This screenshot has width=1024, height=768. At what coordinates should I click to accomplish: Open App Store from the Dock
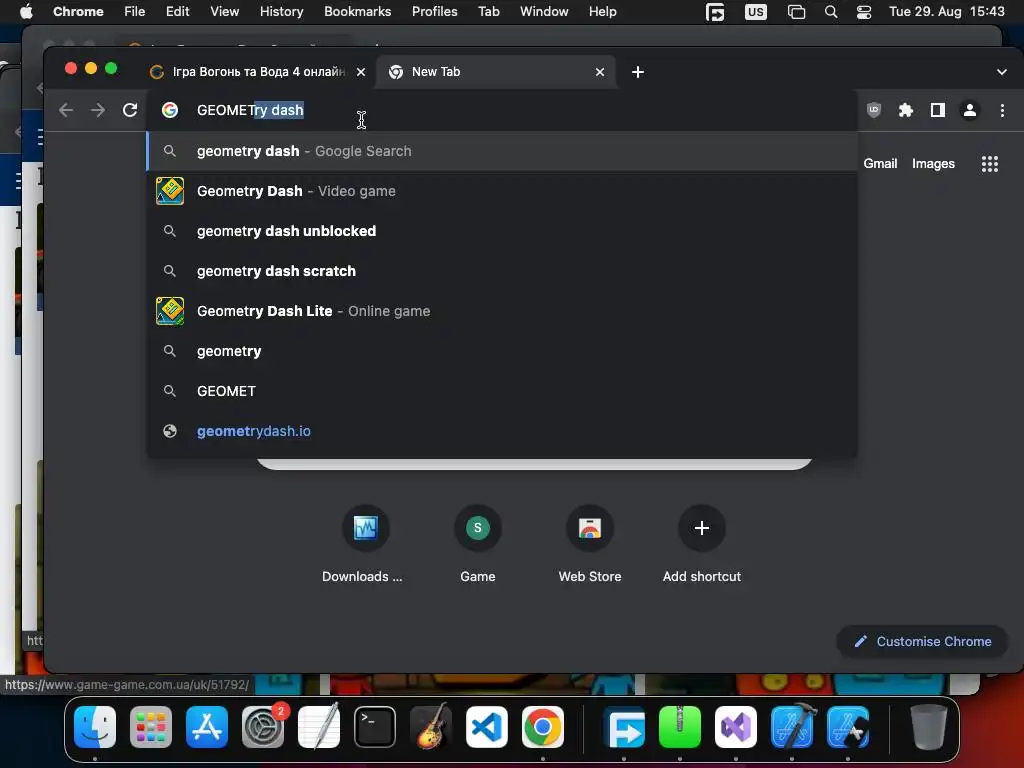tap(207, 727)
